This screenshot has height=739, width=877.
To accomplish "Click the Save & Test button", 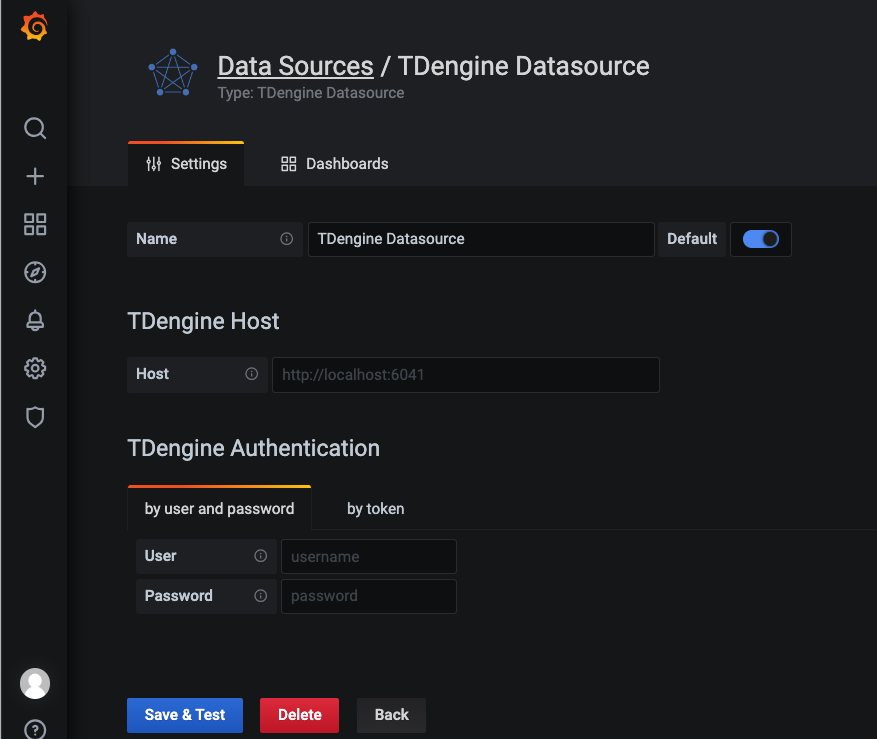I will point(185,715).
